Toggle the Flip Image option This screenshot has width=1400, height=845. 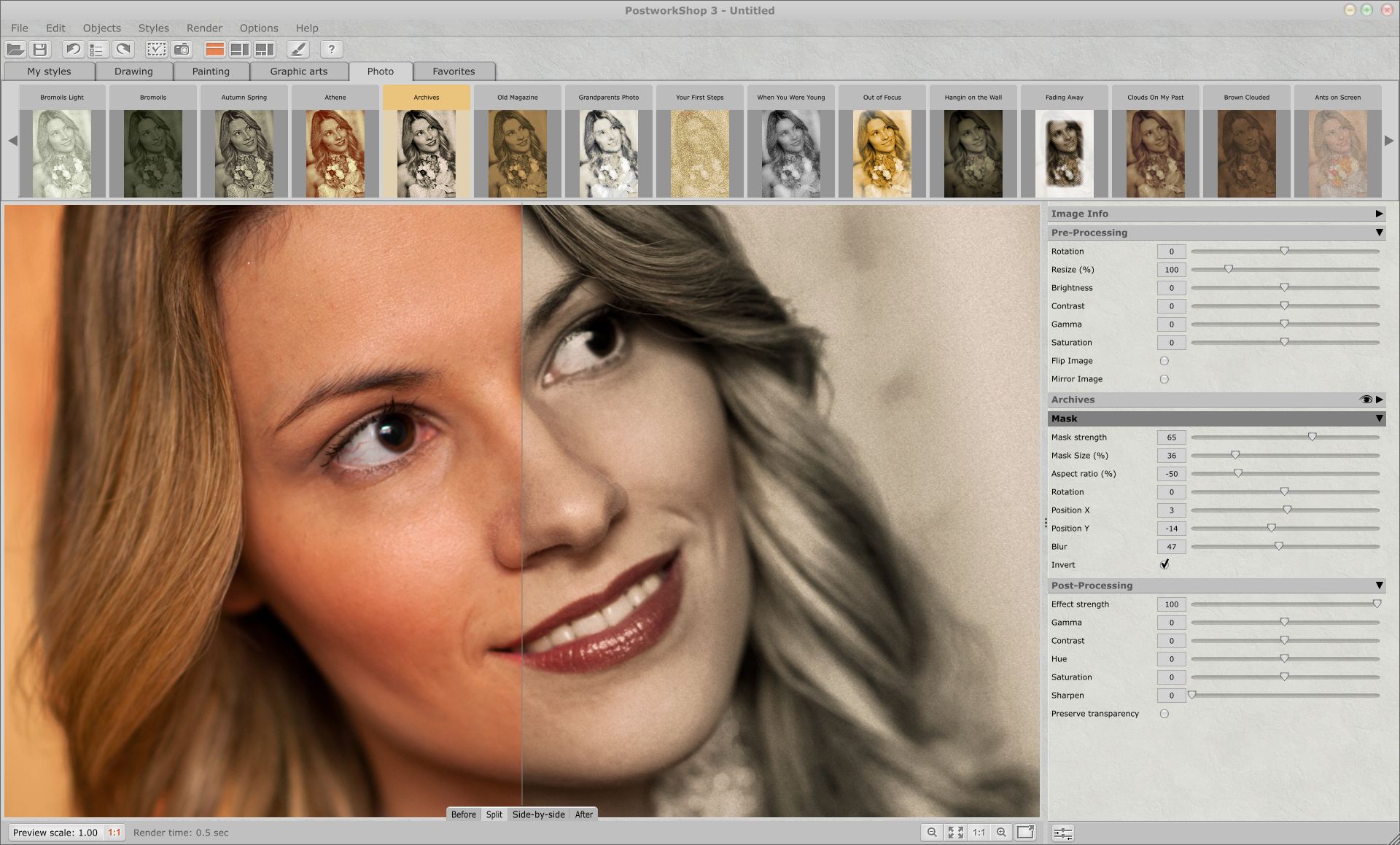coord(1163,361)
